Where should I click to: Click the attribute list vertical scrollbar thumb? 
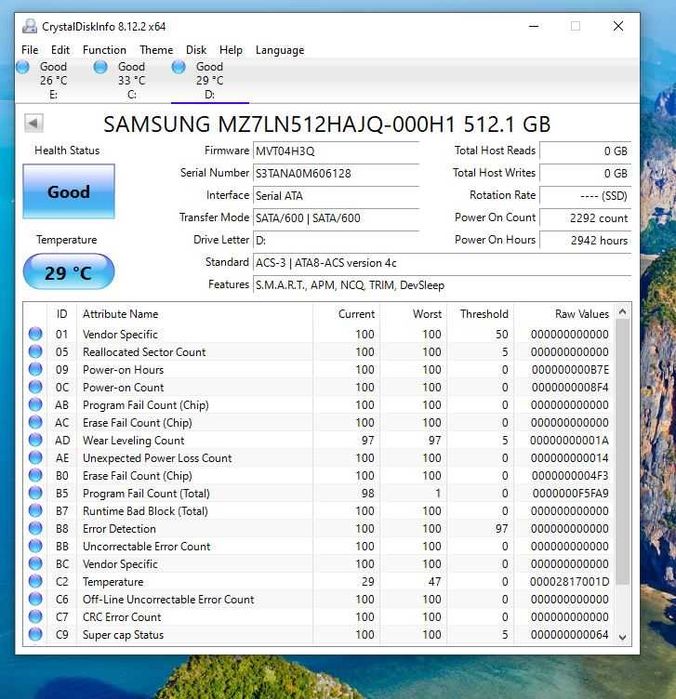(623, 452)
